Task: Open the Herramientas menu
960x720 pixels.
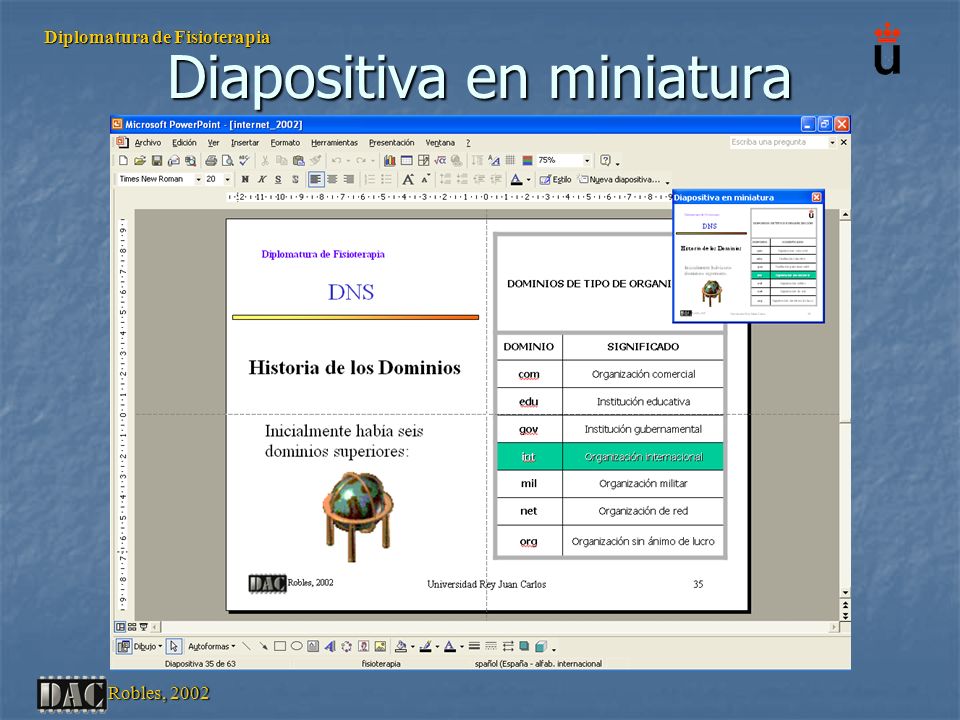Action: [334, 143]
